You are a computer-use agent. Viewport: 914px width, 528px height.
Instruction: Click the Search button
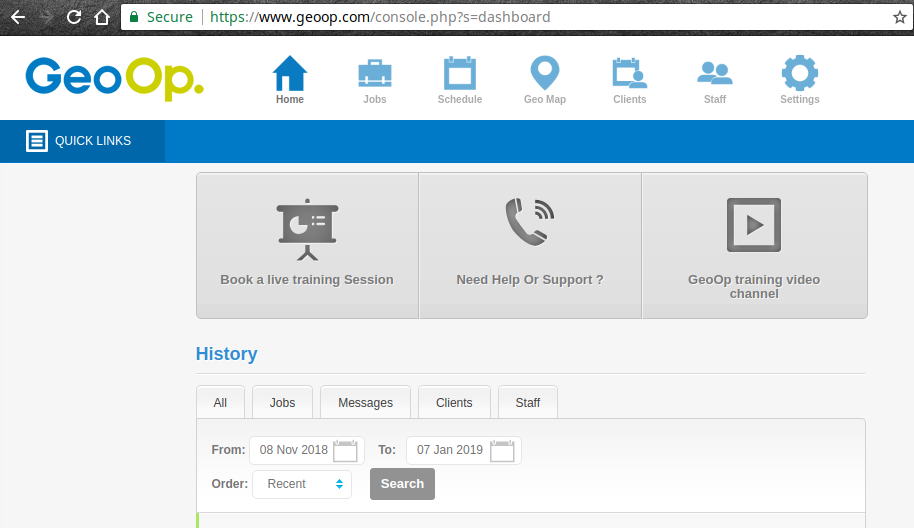(402, 484)
